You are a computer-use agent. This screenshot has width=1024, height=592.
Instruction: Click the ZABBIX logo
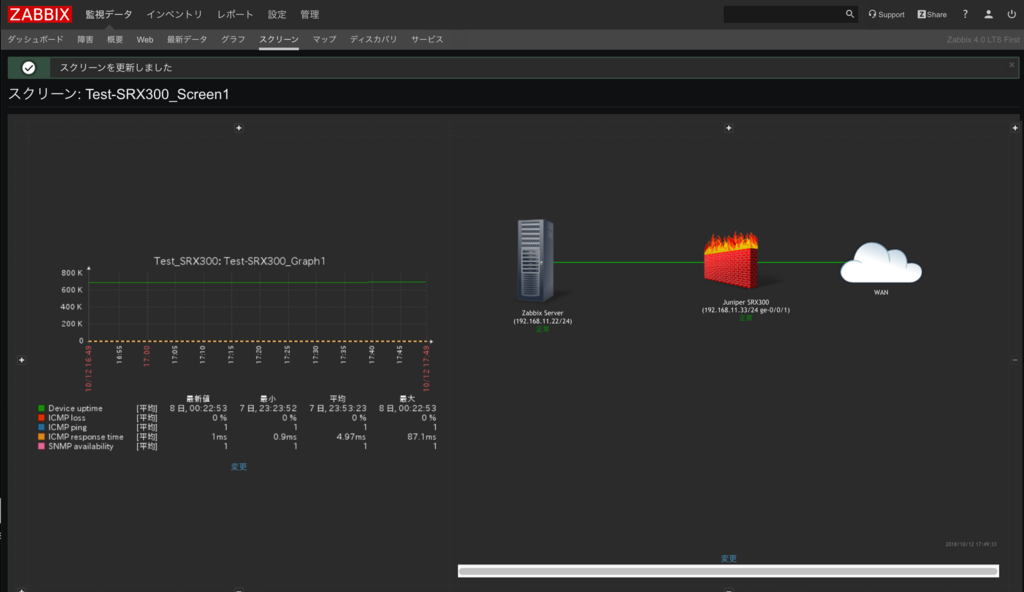coord(39,14)
